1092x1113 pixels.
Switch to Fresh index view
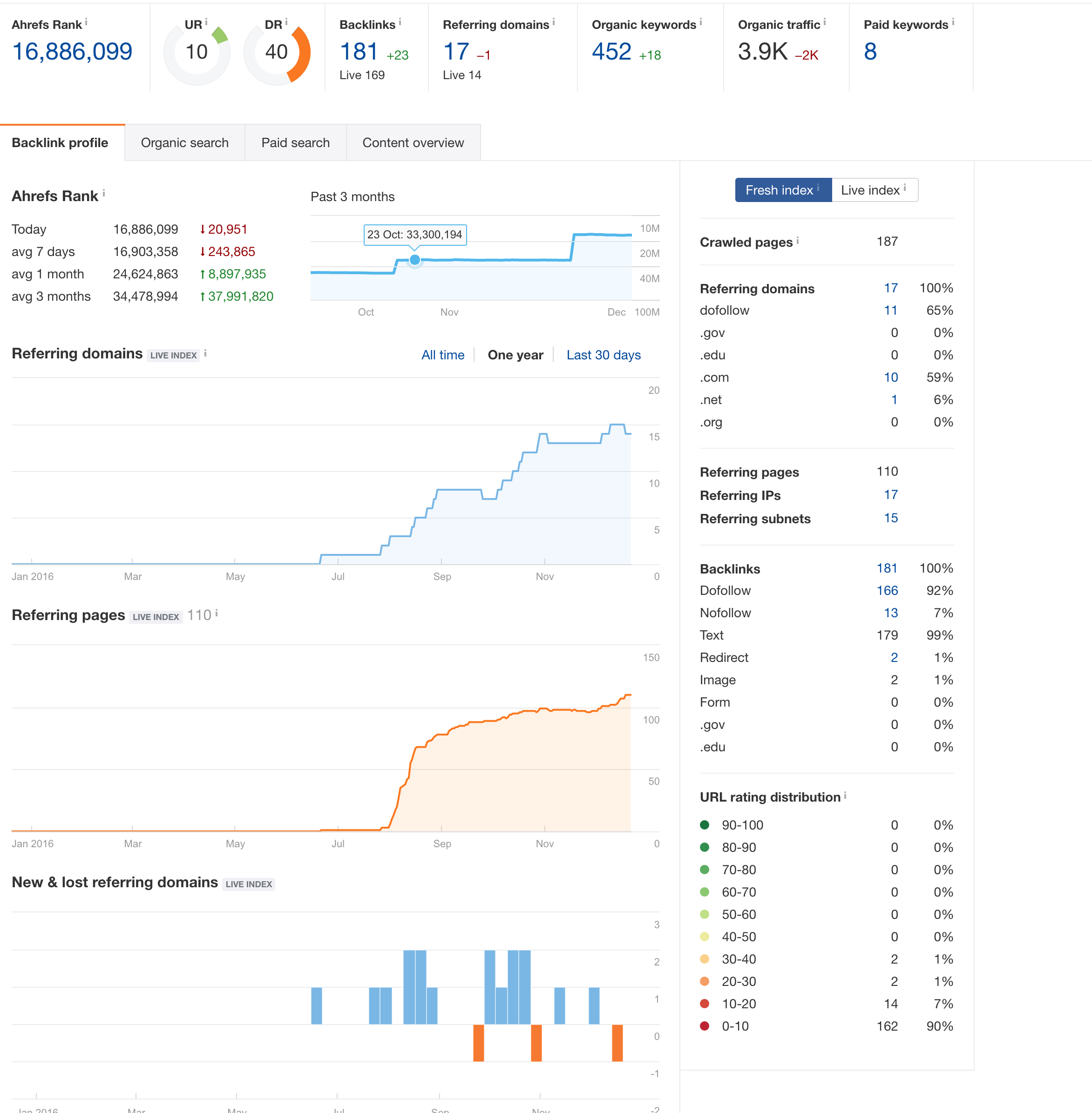click(783, 190)
